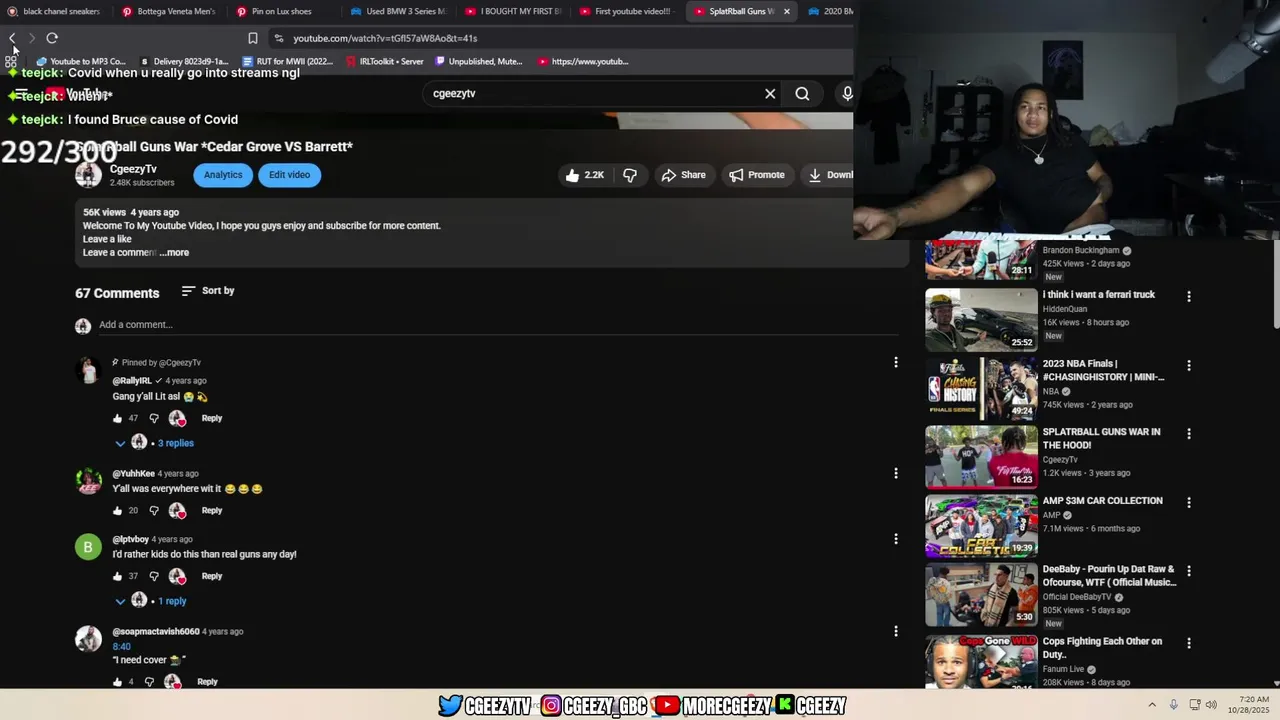
Task: Switch to First youtube video tab
Action: 627,12
